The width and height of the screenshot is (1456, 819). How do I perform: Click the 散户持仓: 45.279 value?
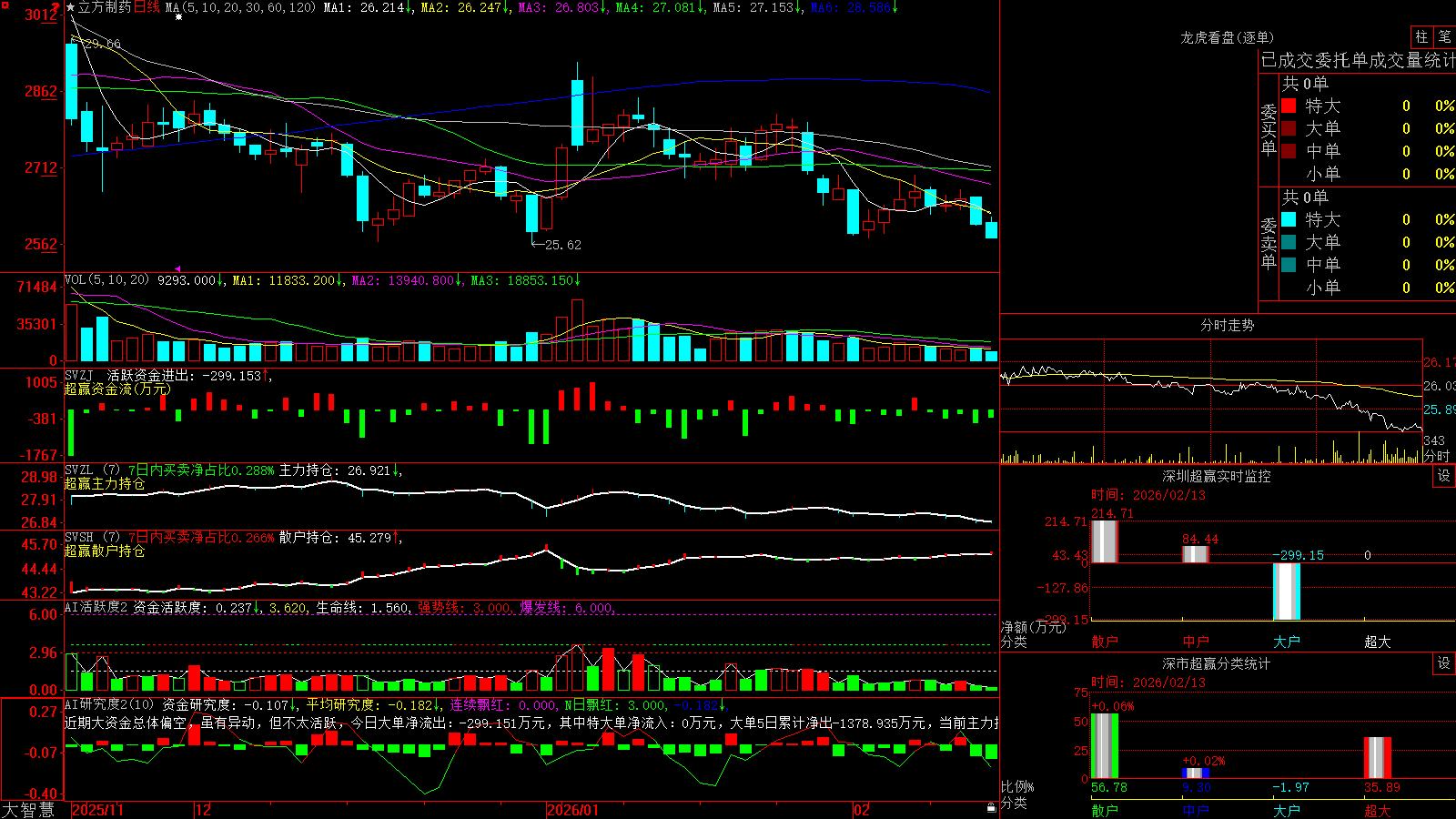(x=335, y=538)
